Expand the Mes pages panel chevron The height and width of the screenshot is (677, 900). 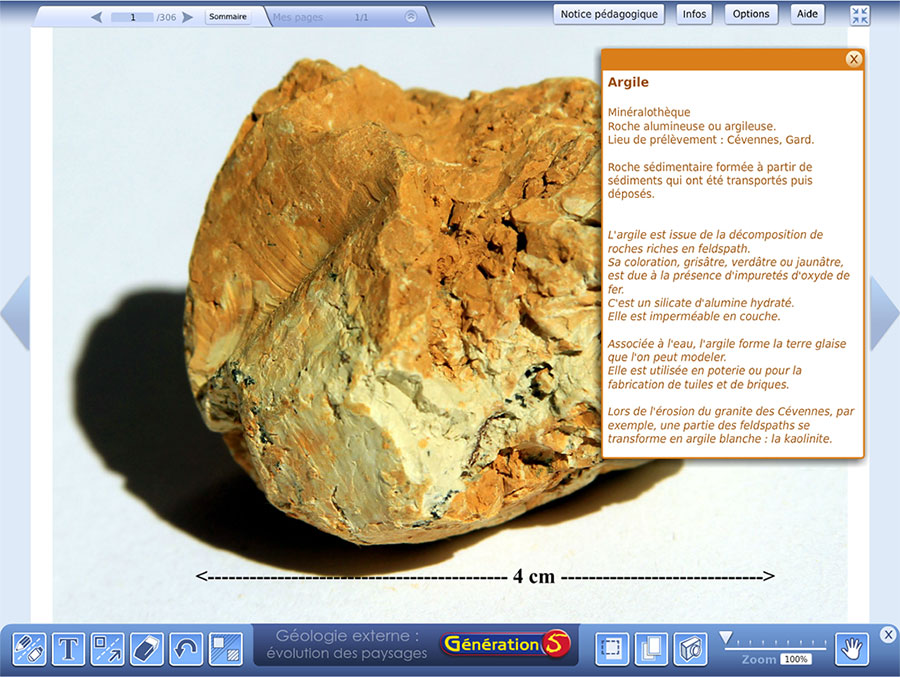(410, 17)
